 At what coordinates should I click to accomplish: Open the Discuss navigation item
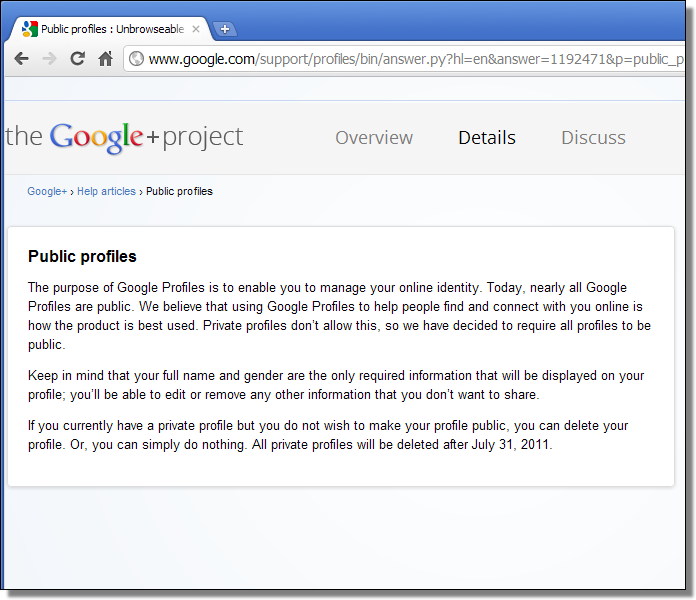coord(593,138)
